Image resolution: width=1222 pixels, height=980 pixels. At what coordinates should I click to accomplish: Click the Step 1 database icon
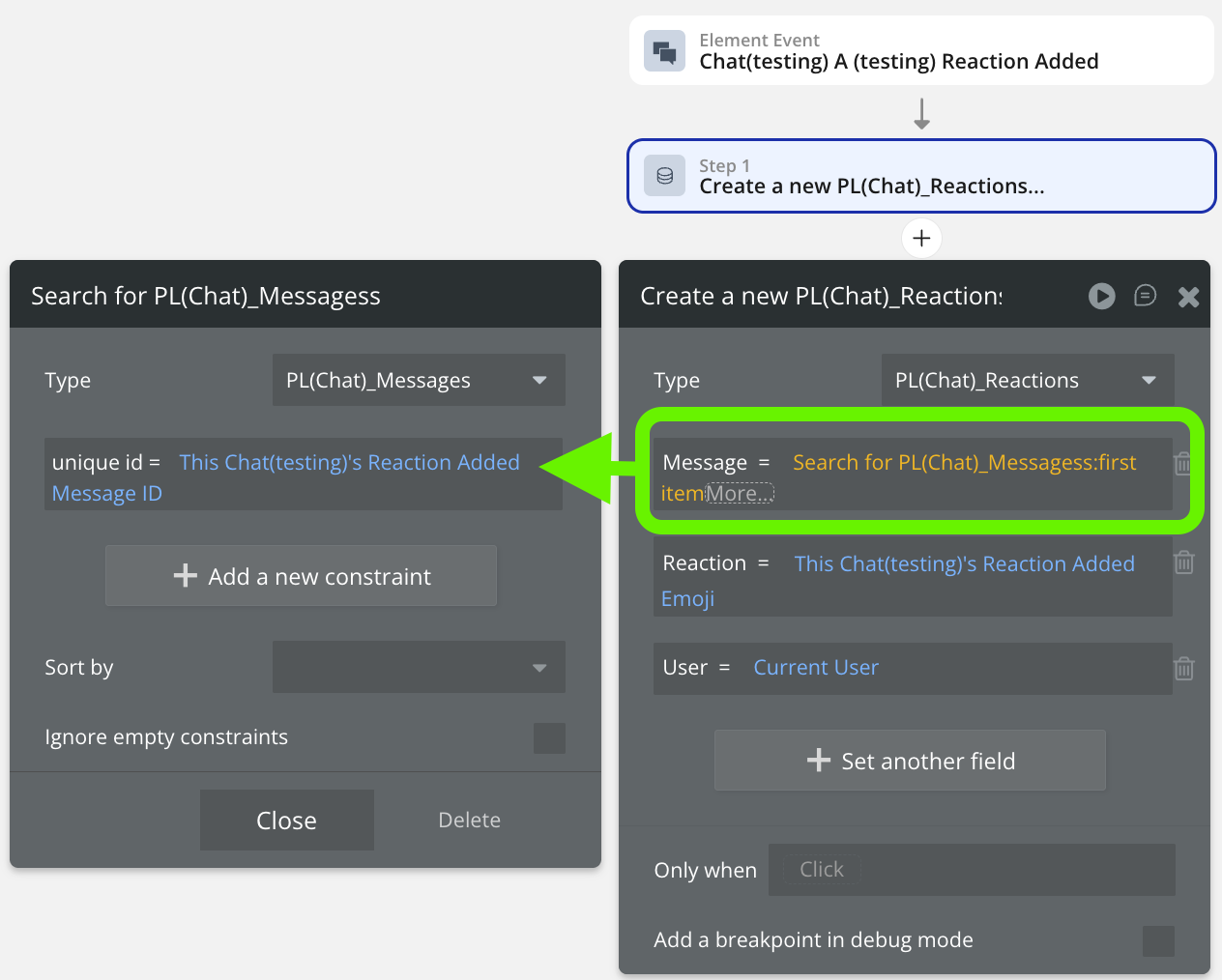tap(664, 176)
